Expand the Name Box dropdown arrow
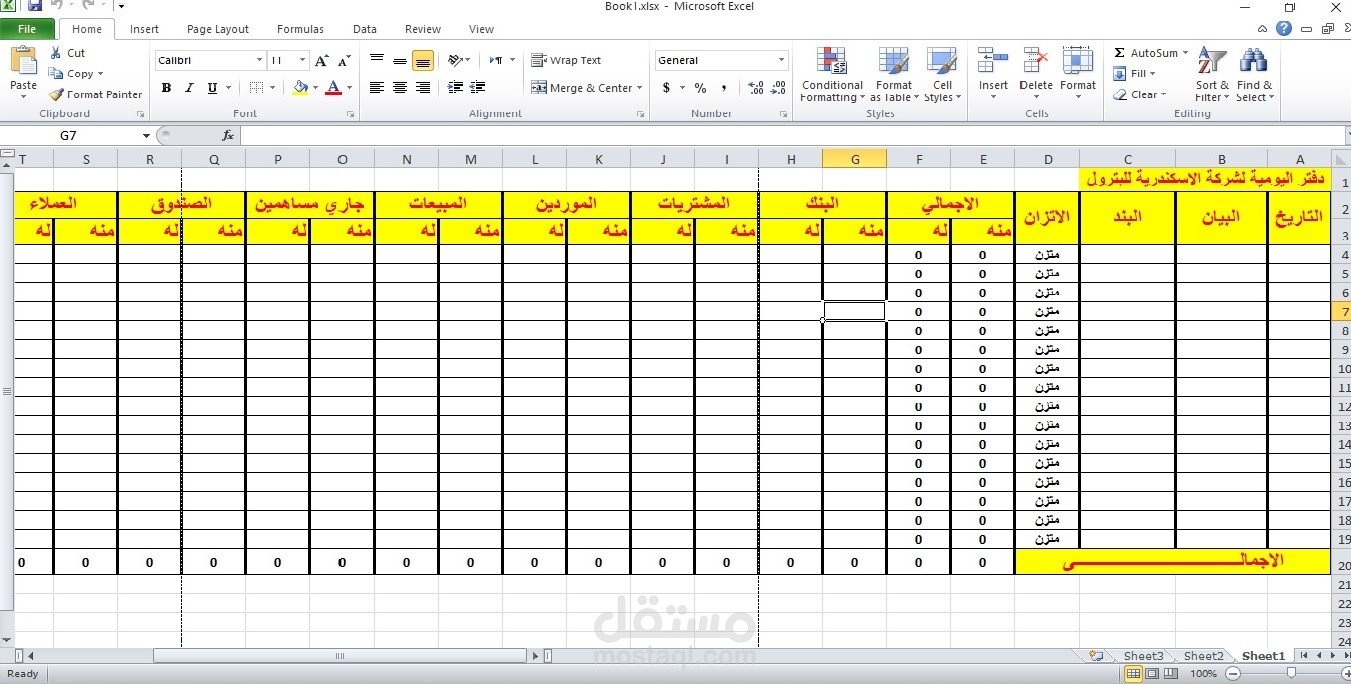 click(146, 135)
